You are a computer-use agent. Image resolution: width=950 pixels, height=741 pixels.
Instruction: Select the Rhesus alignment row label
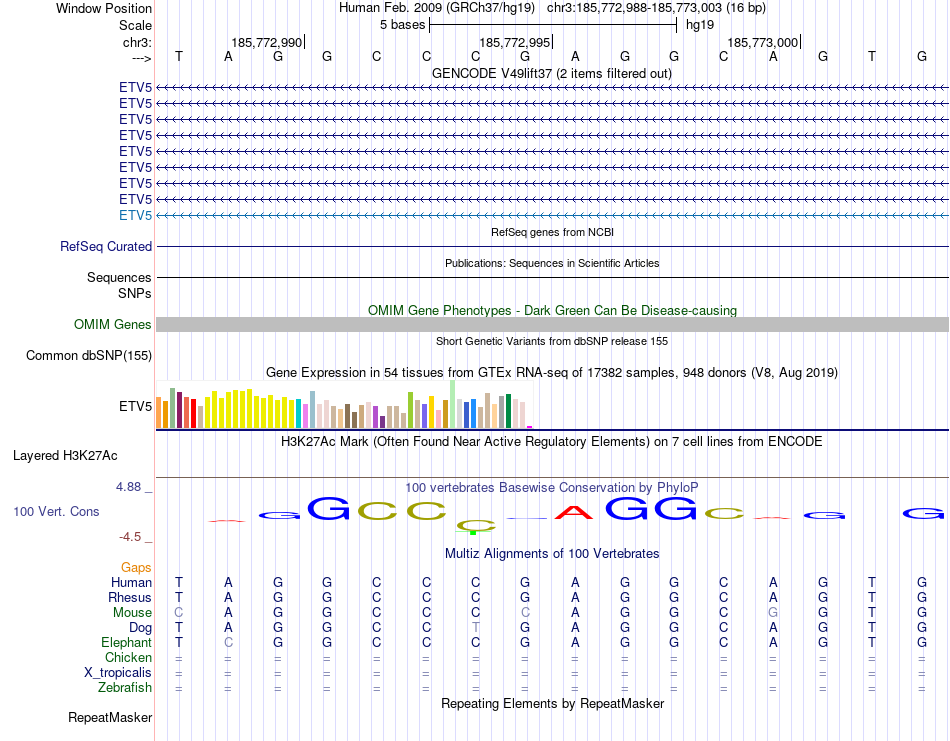(x=130, y=597)
